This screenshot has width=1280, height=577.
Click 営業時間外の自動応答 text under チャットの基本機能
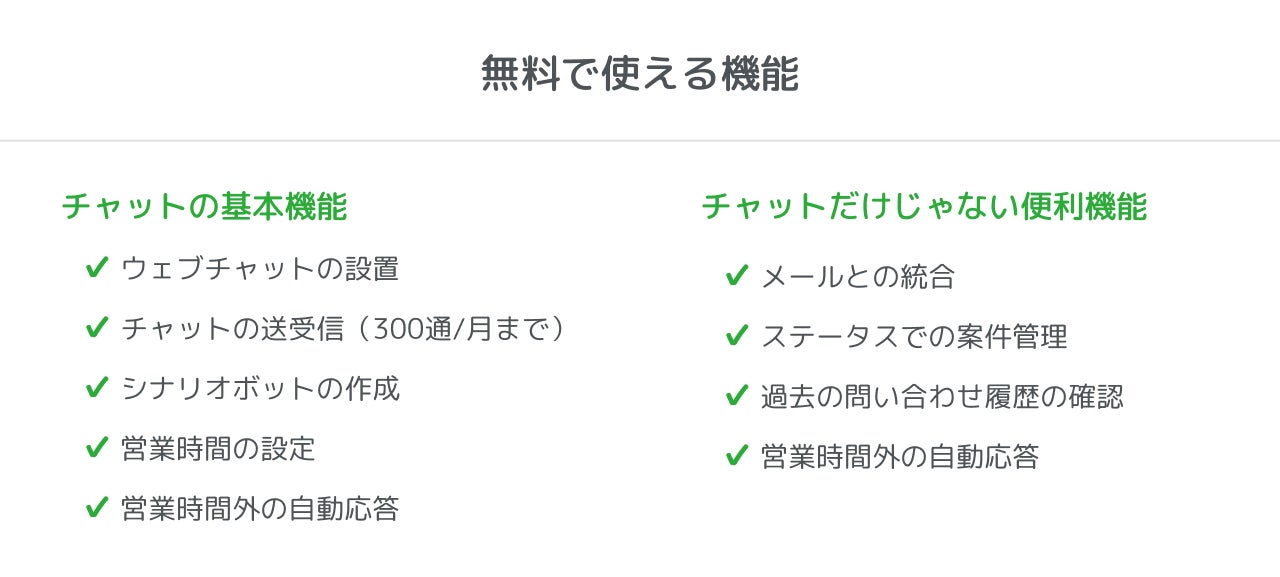coord(260,509)
